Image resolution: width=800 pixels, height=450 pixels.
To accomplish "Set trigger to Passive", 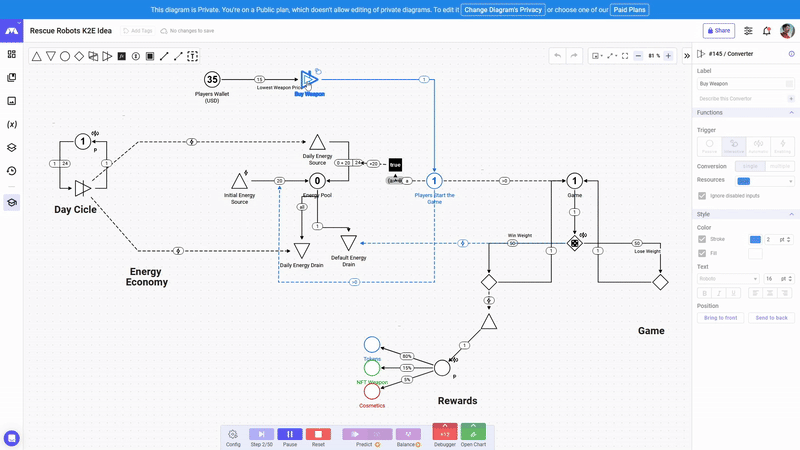I will [709, 146].
